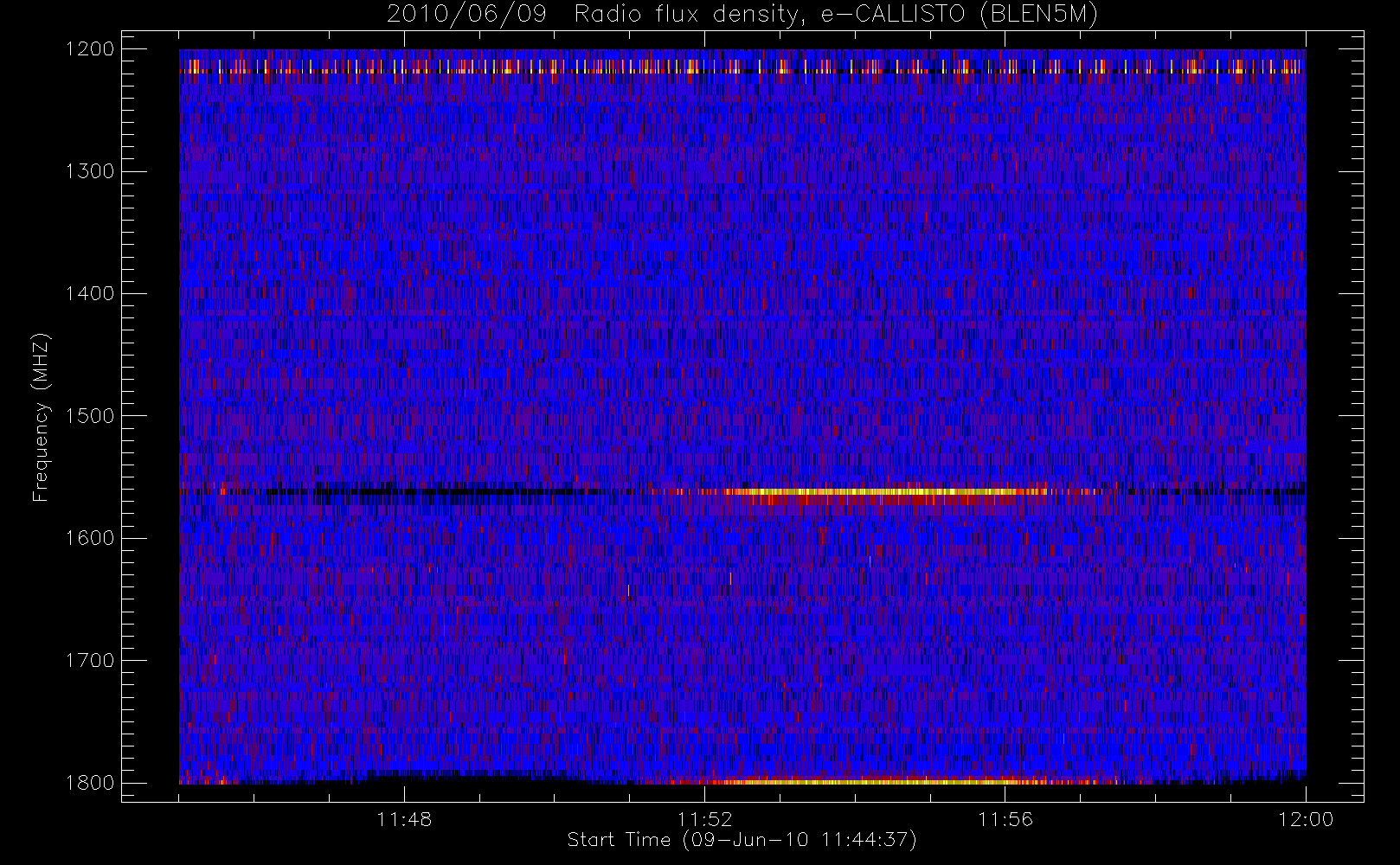
Task: Click the 'Start Time (09-Jun-10 11:44:37)' label
Action: point(742,840)
